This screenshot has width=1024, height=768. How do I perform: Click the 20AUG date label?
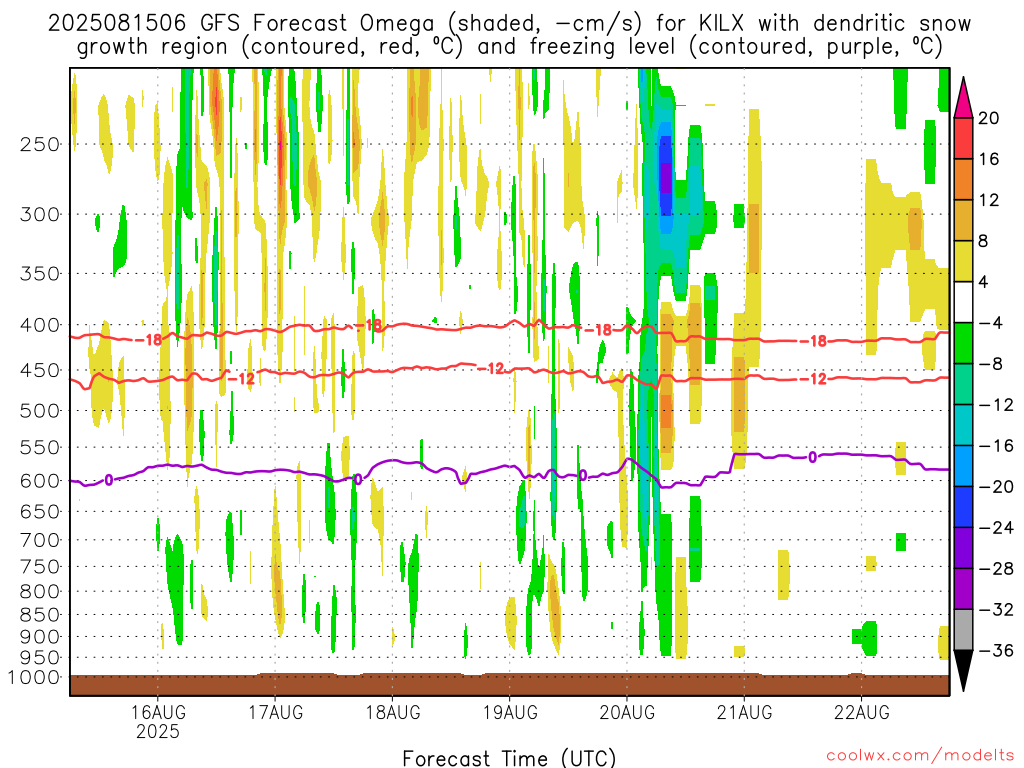(627, 712)
